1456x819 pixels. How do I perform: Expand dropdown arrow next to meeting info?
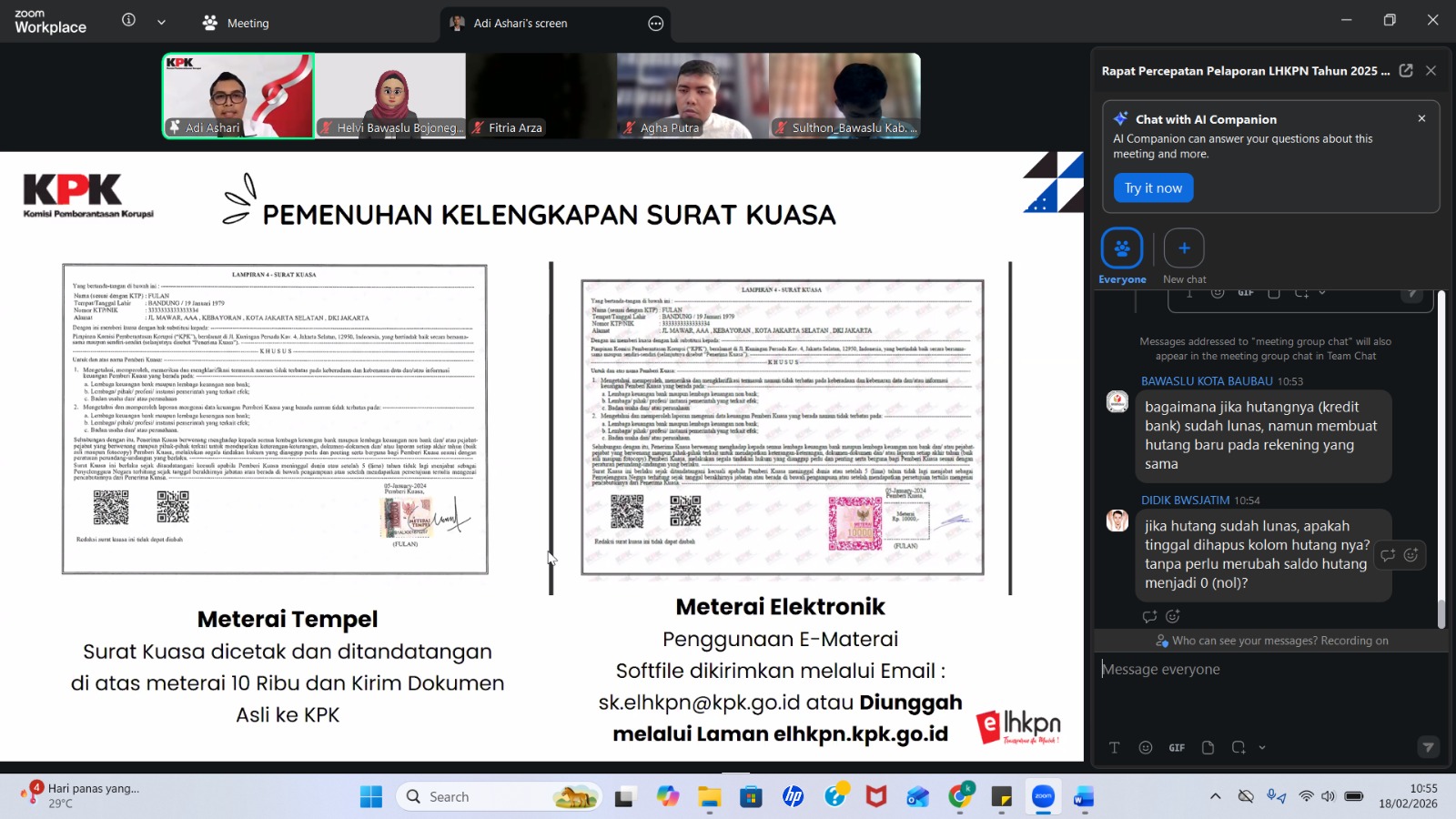point(161,22)
